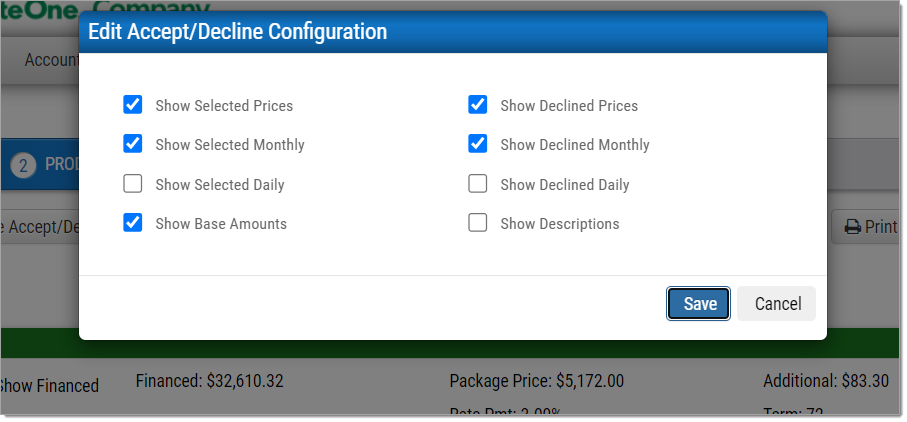Image resolution: width=907 pixels, height=422 pixels.
Task: Check the Show Descriptions checkbox
Action: click(x=477, y=223)
